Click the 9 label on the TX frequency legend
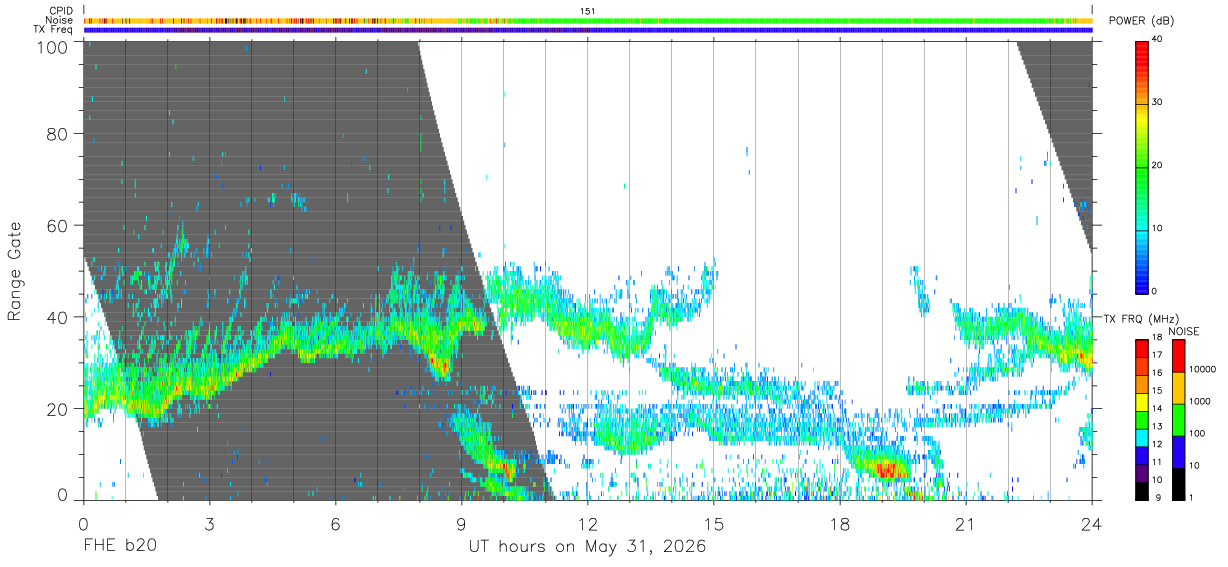This screenshot has width=1228, height=567. click(x=1158, y=497)
